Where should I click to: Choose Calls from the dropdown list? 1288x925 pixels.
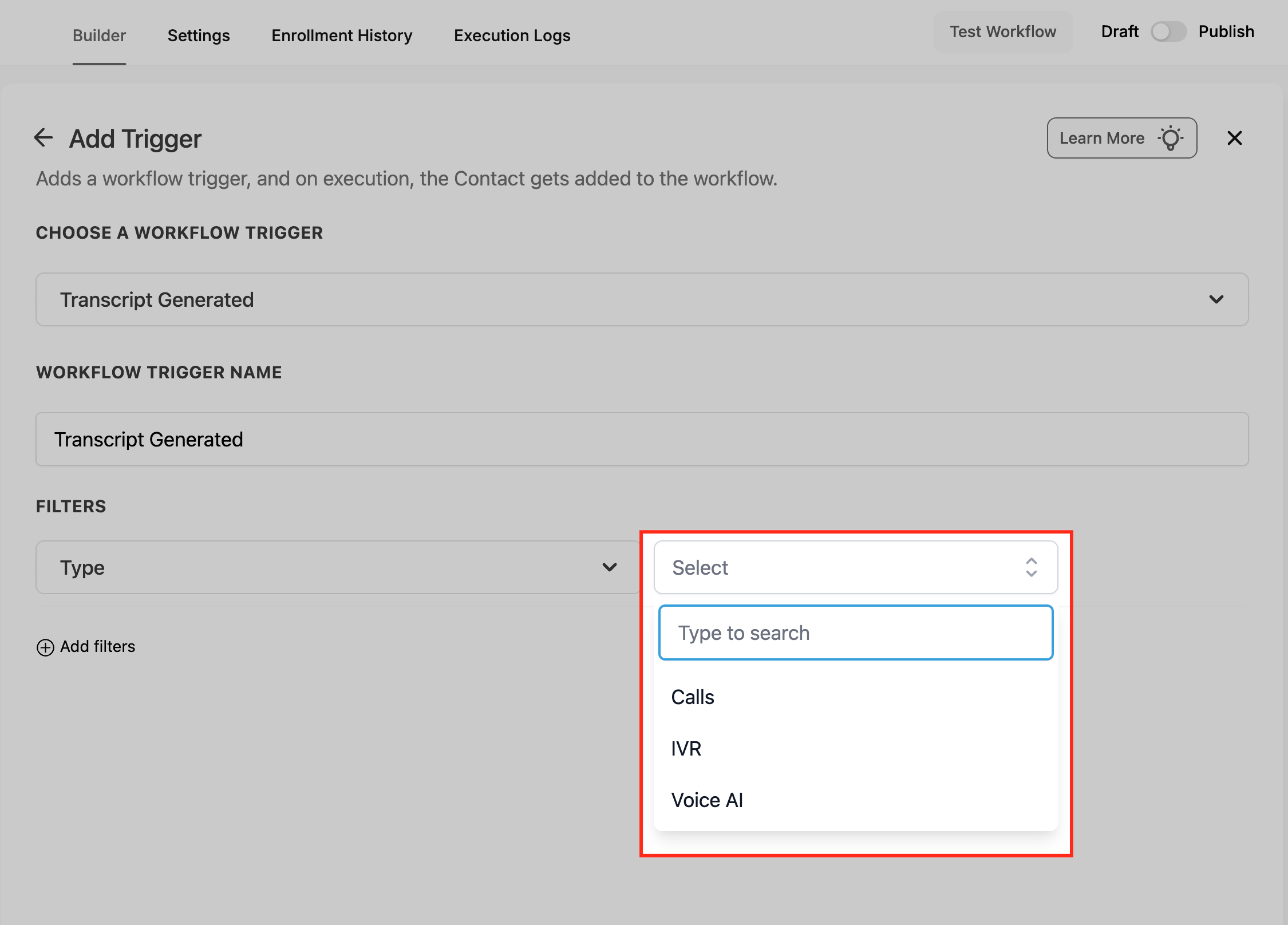pos(693,697)
